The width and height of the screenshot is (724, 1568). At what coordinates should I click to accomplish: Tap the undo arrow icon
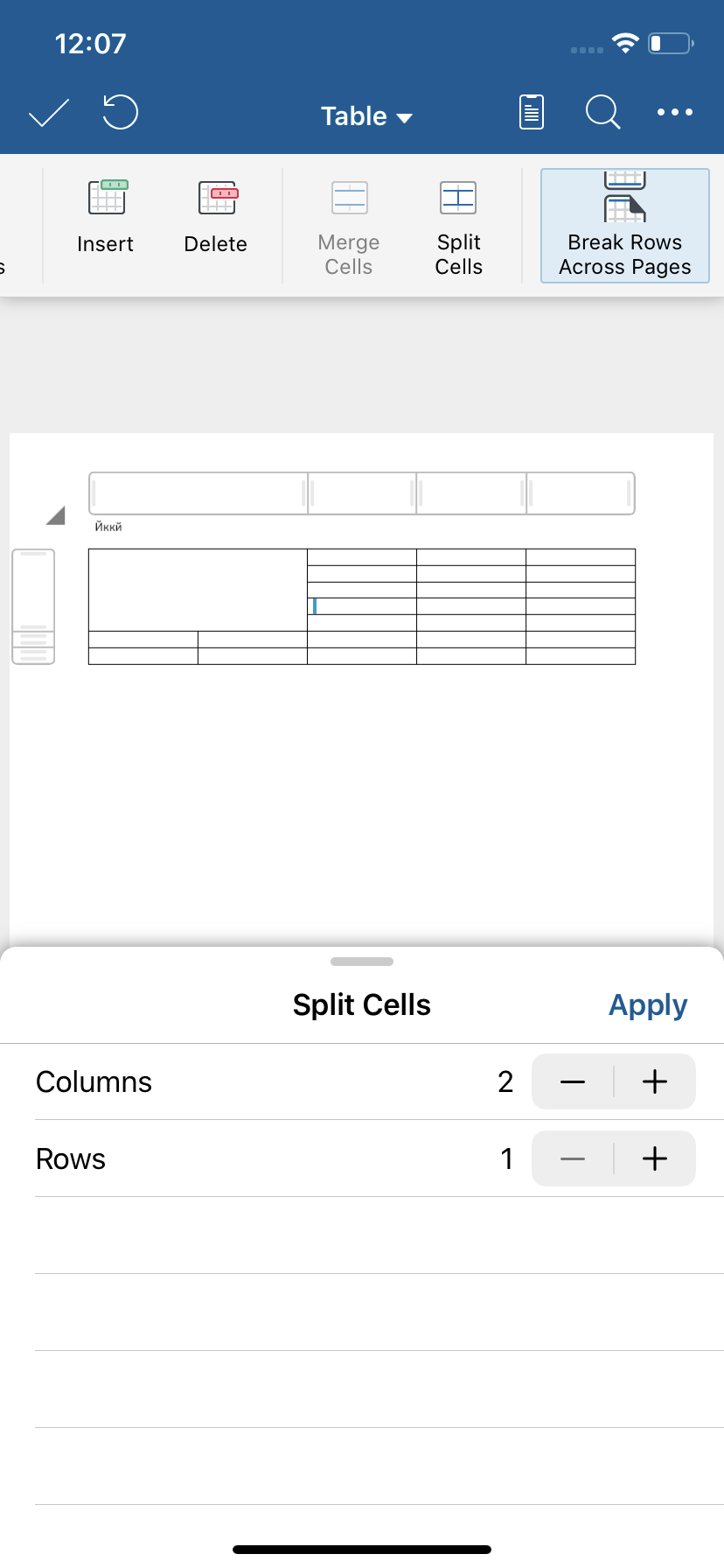121,112
